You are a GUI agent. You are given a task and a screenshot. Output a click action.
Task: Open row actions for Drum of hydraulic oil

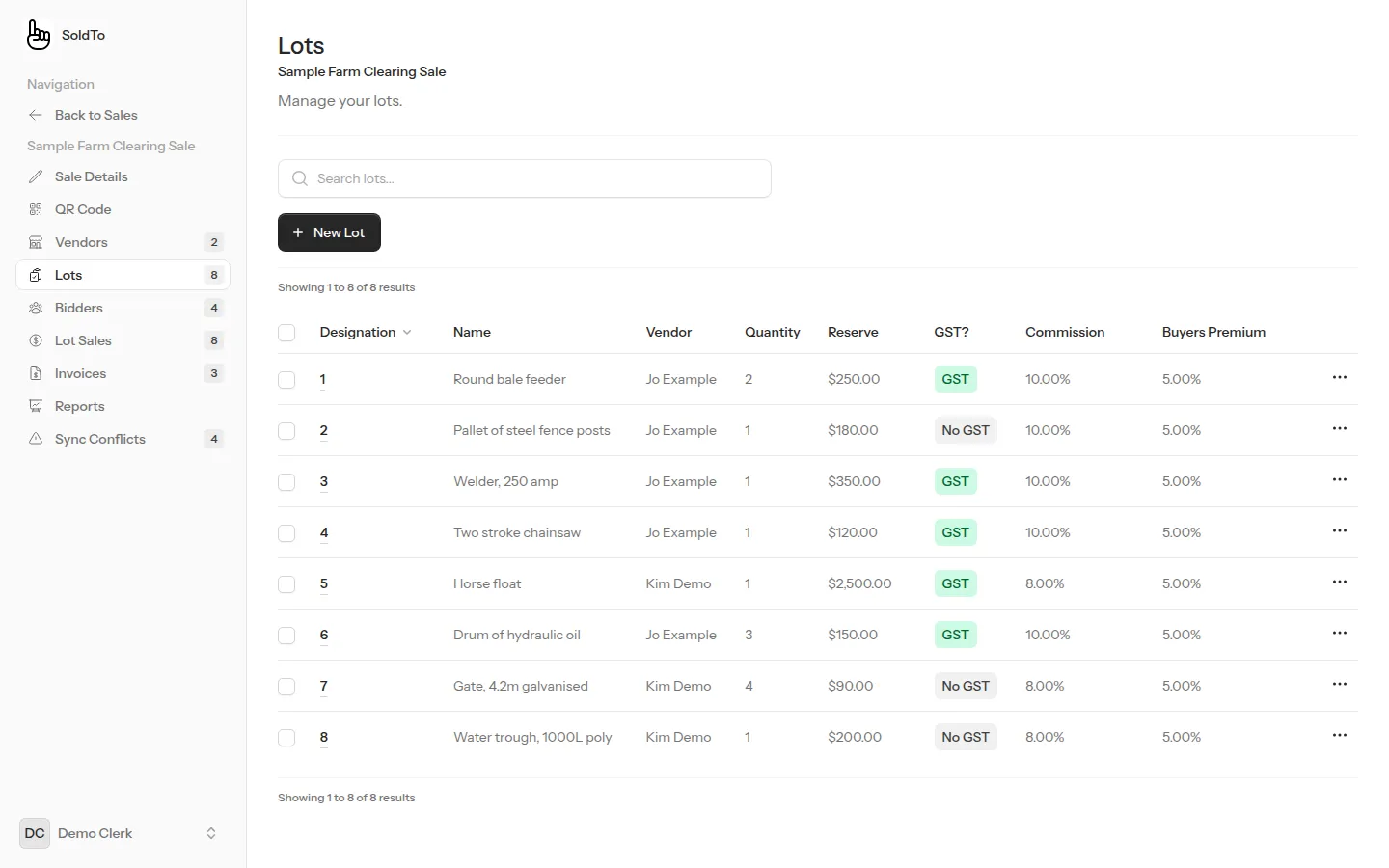click(x=1340, y=633)
